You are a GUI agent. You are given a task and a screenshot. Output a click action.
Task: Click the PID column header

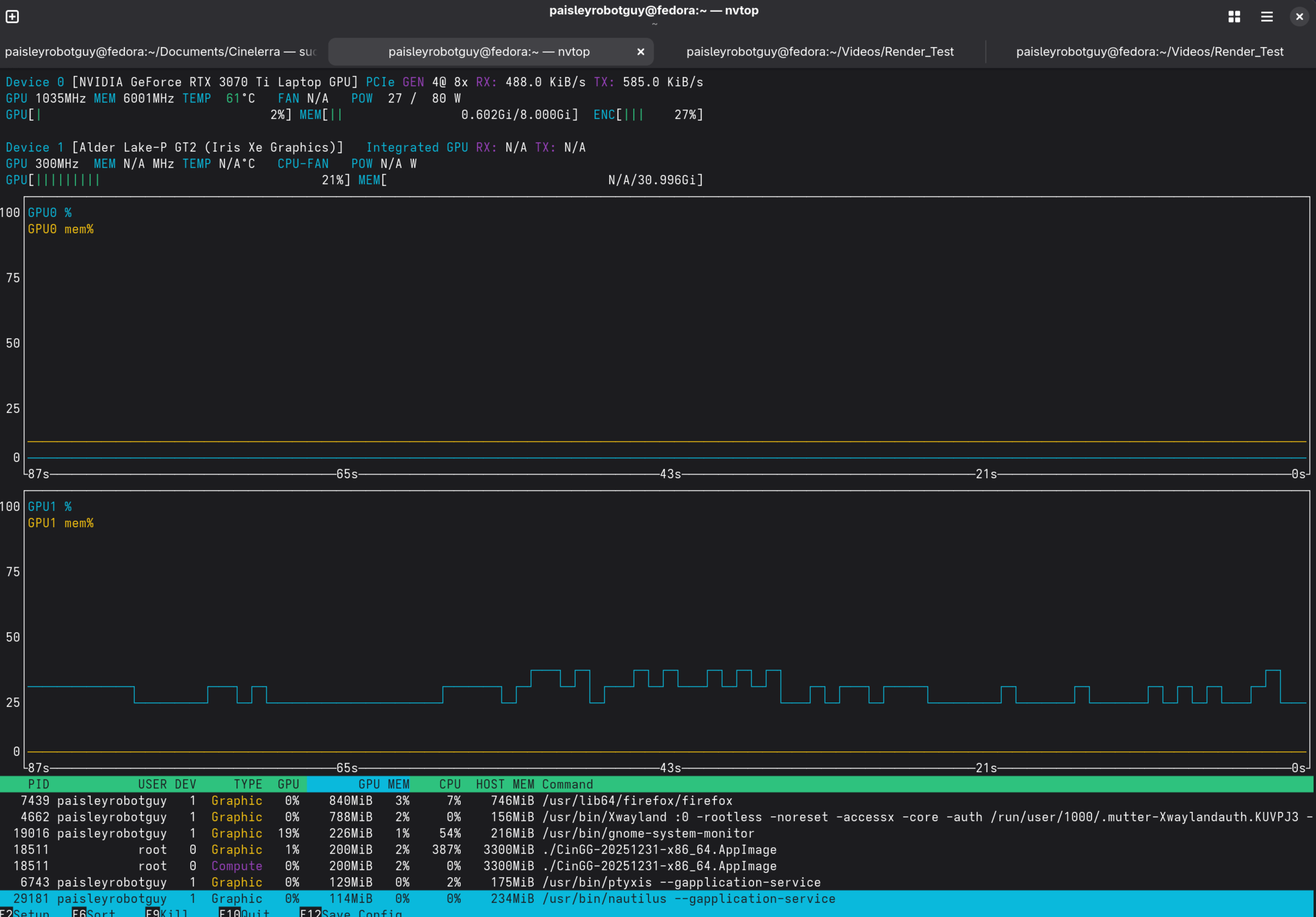pos(38,784)
